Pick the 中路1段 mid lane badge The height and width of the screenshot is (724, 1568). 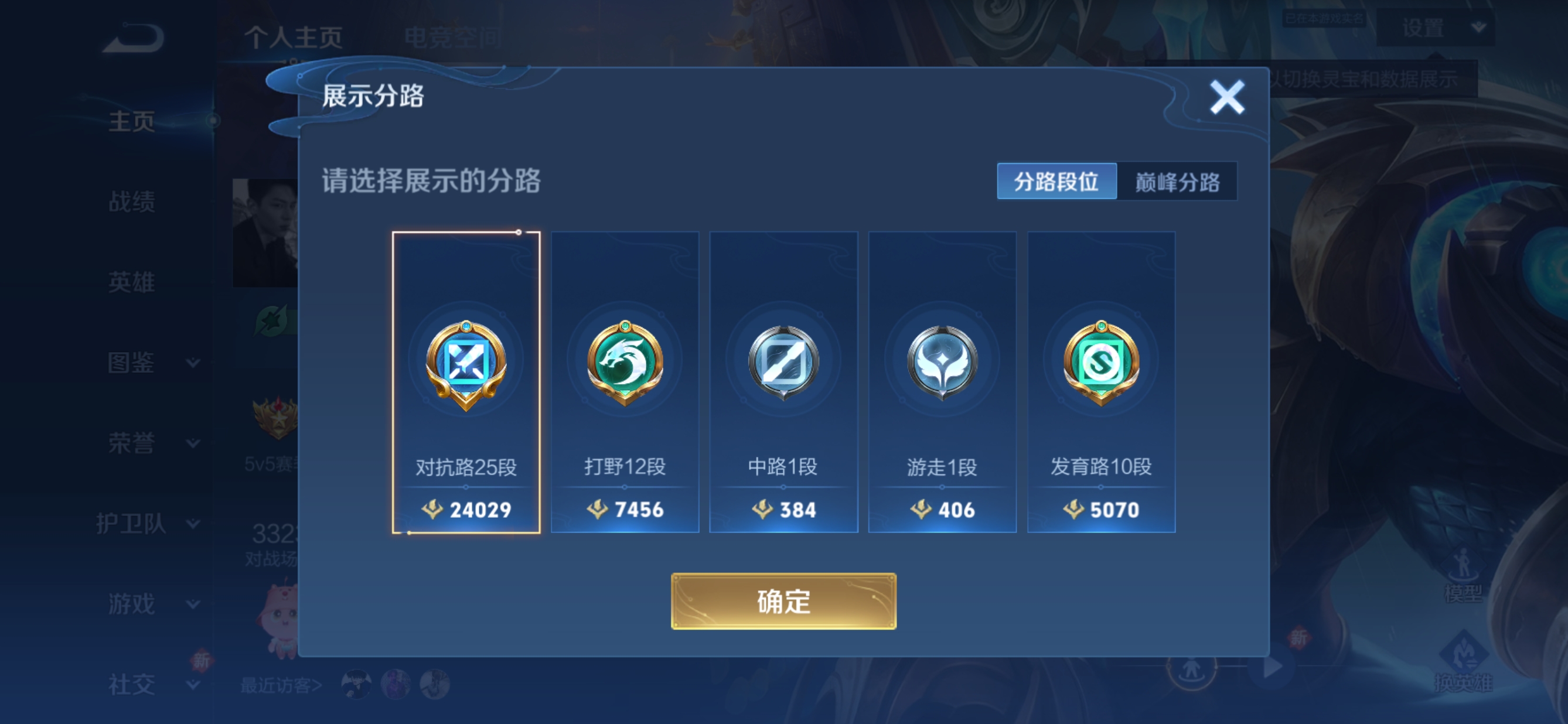(x=783, y=363)
